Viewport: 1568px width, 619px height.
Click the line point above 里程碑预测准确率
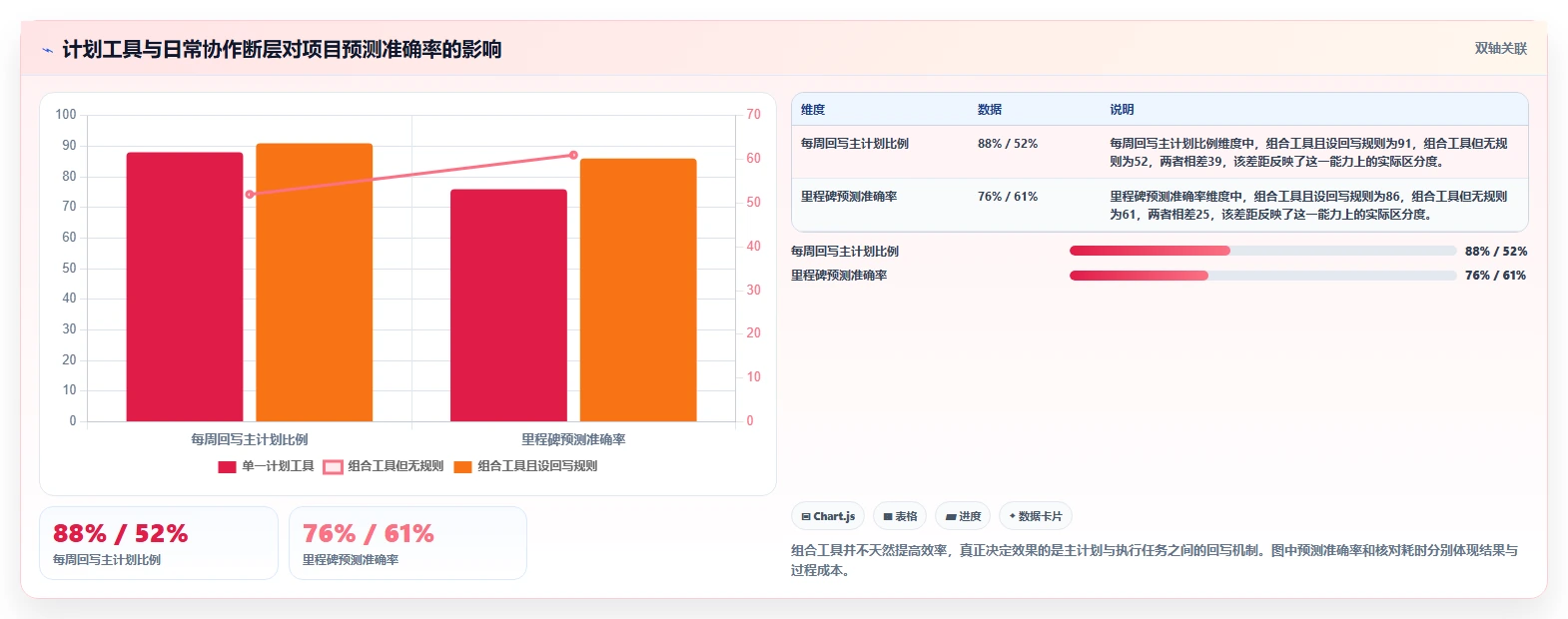click(573, 155)
